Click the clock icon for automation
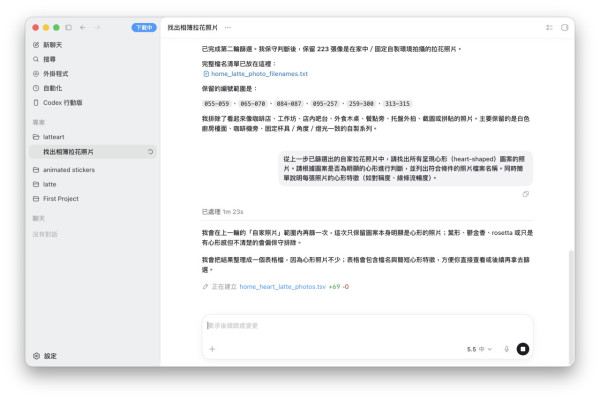Image resolution: width=600 pixels, height=400 pixels. (36, 88)
